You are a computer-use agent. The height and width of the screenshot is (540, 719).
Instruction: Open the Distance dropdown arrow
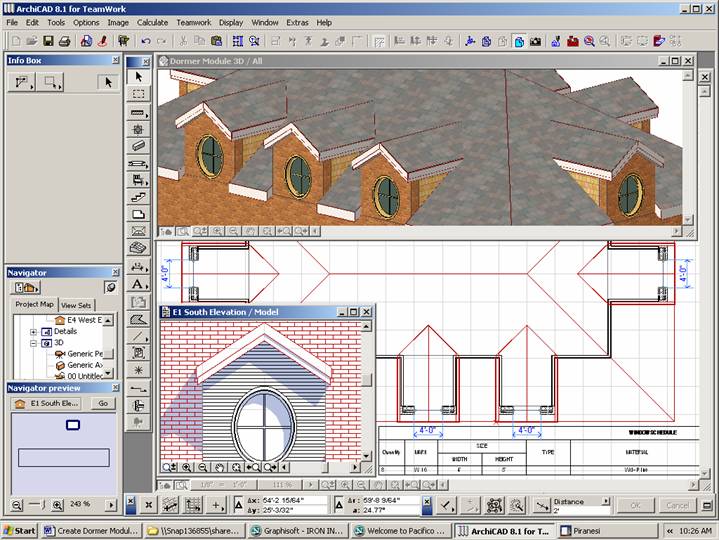tap(606, 501)
